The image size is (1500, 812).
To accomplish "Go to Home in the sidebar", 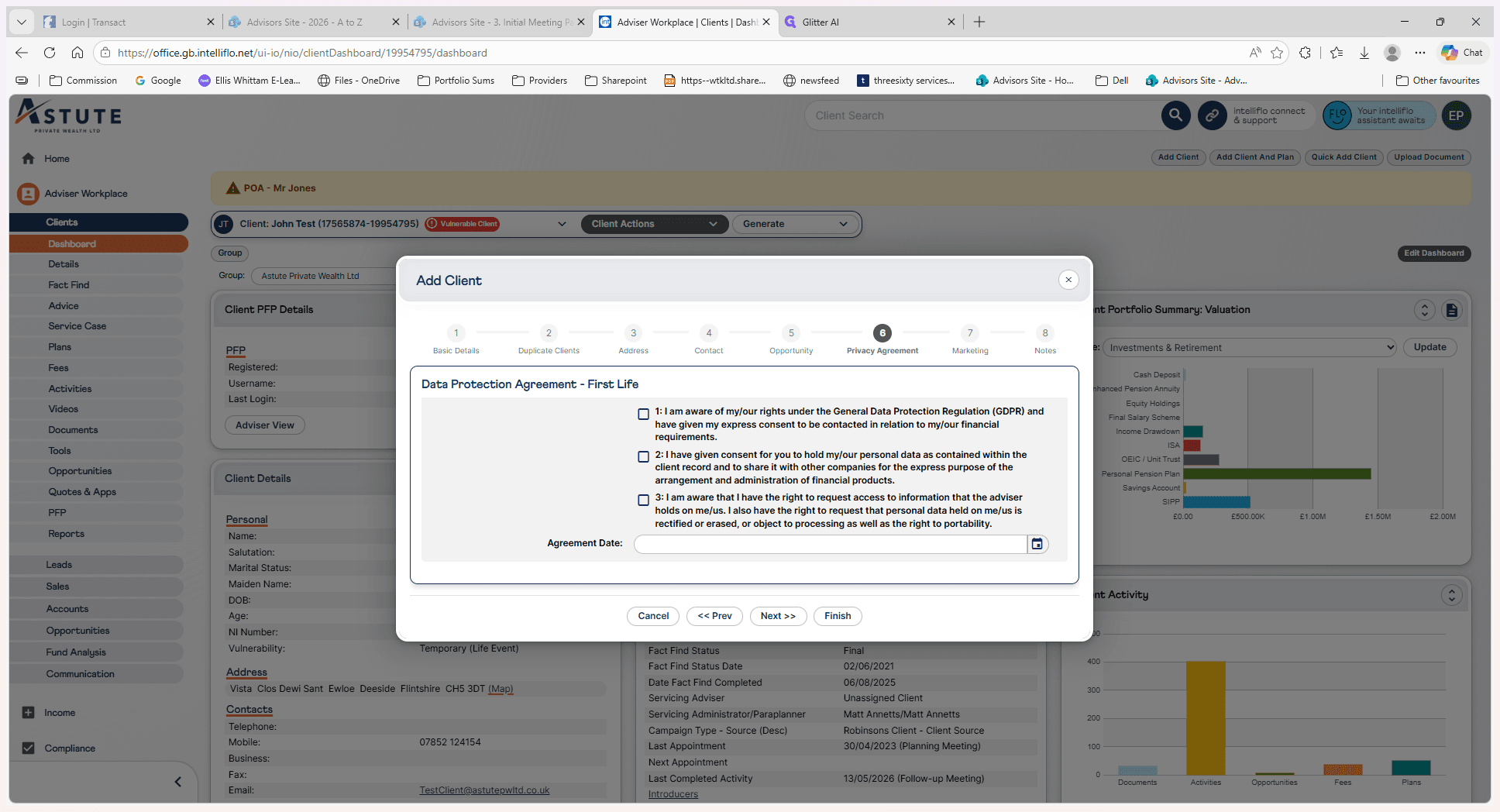I will [57, 159].
